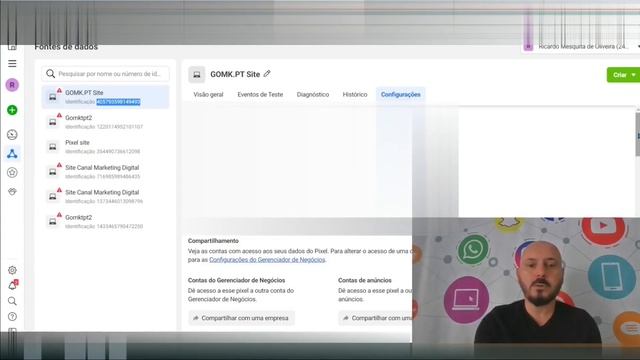Select the Configurações tab
The width and height of the screenshot is (640, 360).
pyautogui.click(x=400, y=94)
